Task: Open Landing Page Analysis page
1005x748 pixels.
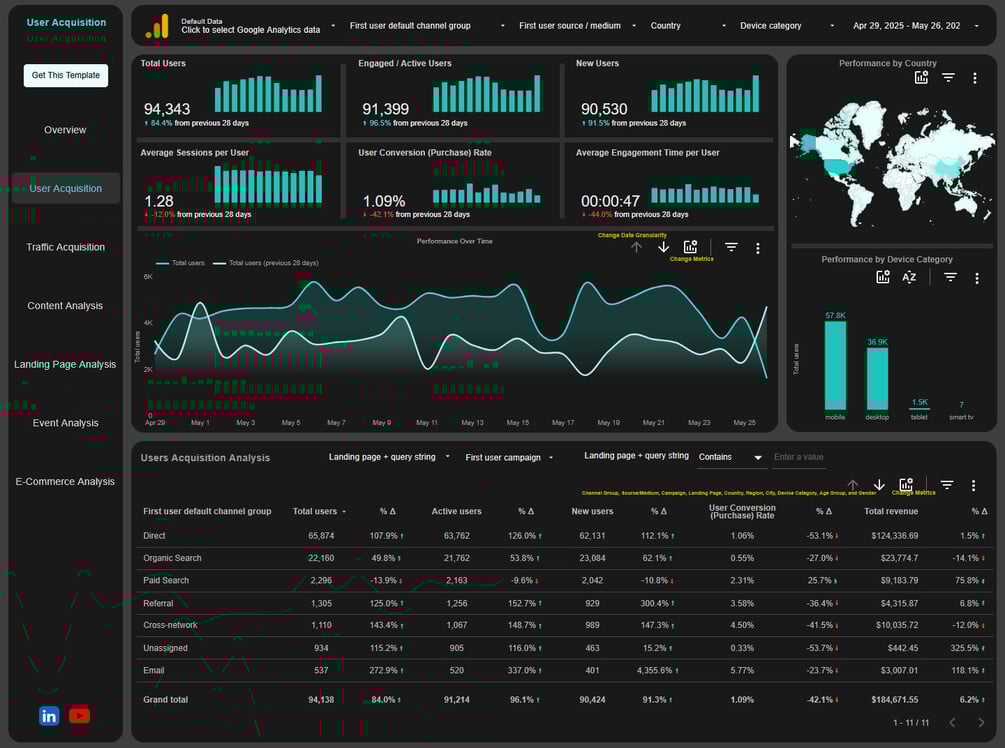Action: pos(65,365)
